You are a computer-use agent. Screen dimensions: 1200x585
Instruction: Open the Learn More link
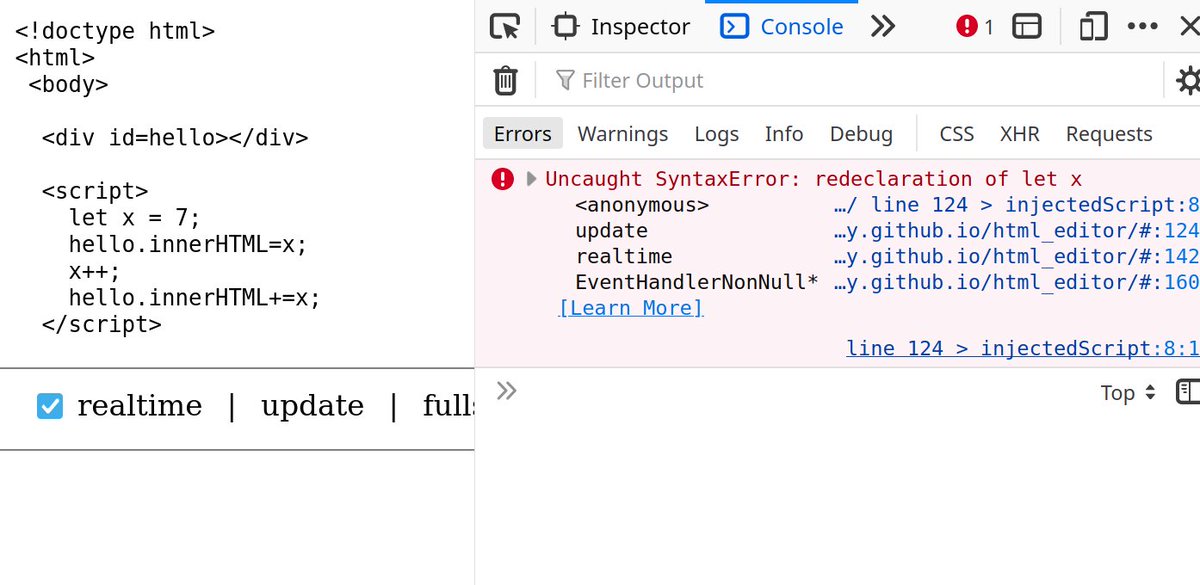631,308
